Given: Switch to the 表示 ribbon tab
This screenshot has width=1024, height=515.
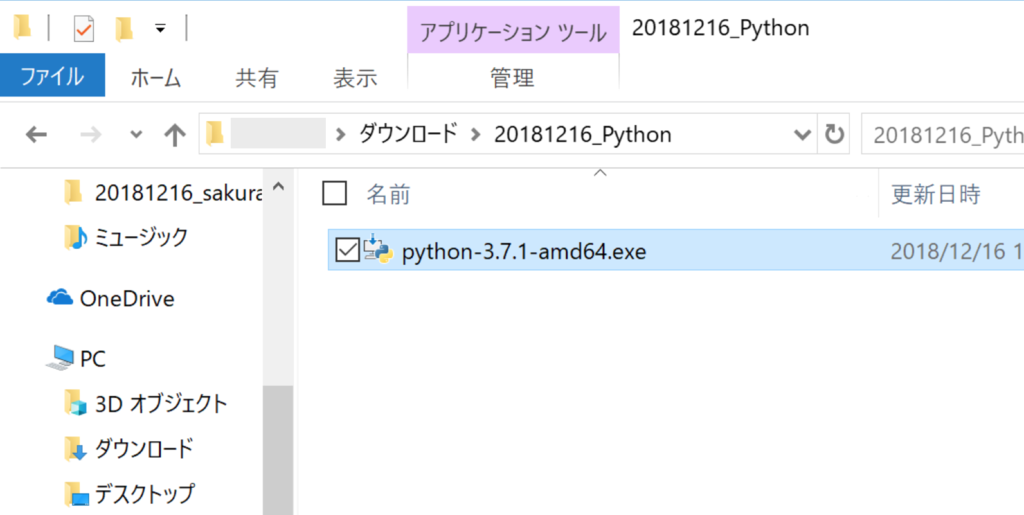Looking at the screenshot, I should (355, 78).
